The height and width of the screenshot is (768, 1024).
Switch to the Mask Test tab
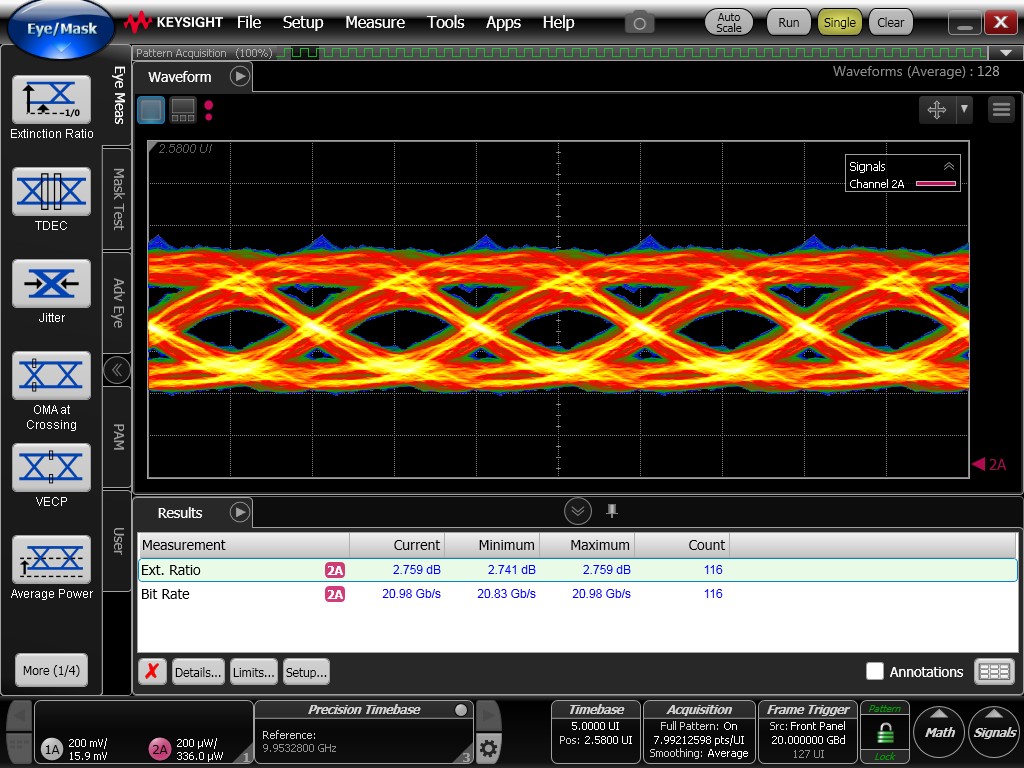coord(117,197)
